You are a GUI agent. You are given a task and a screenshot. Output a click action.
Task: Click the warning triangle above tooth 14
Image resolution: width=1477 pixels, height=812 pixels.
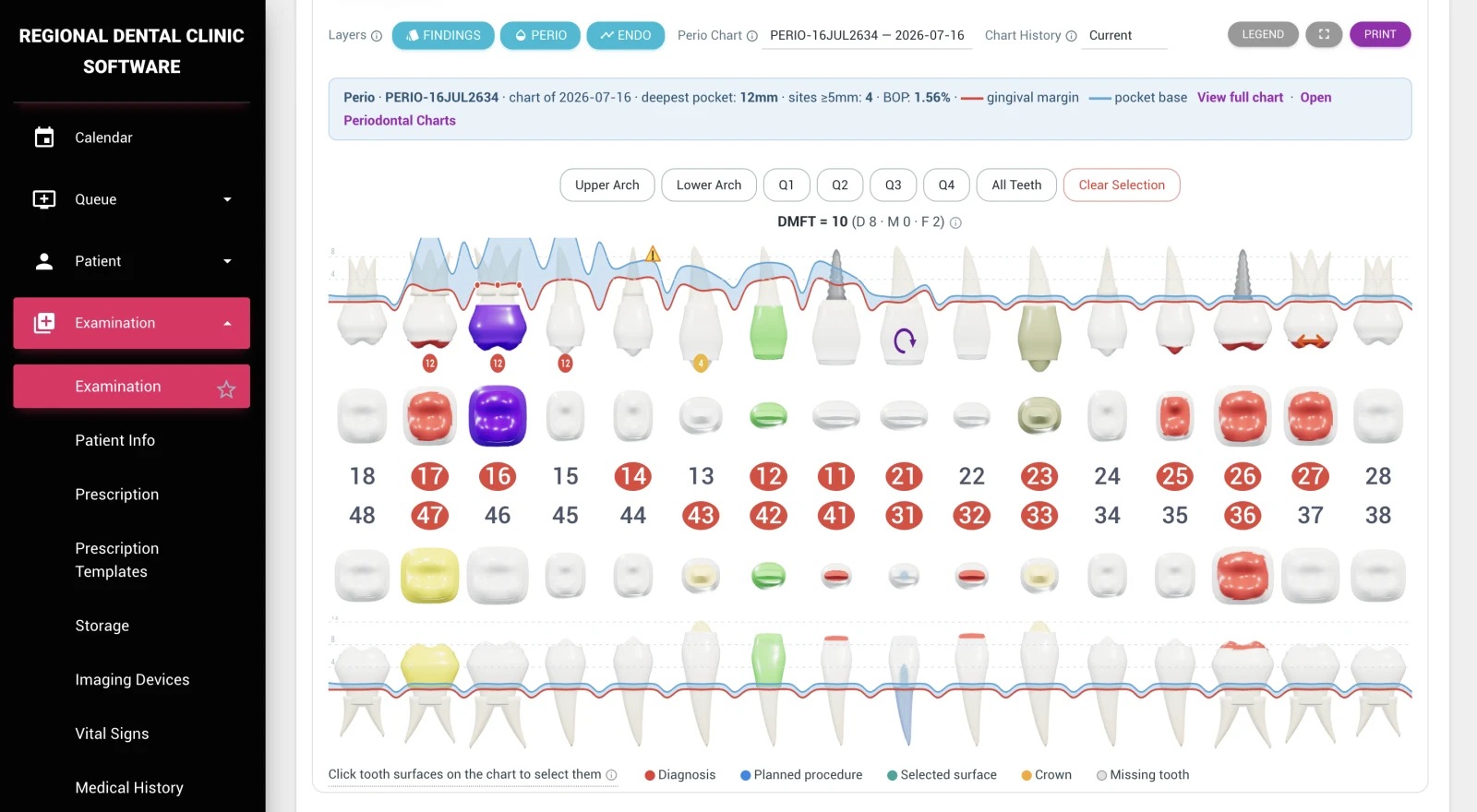click(653, 254)
